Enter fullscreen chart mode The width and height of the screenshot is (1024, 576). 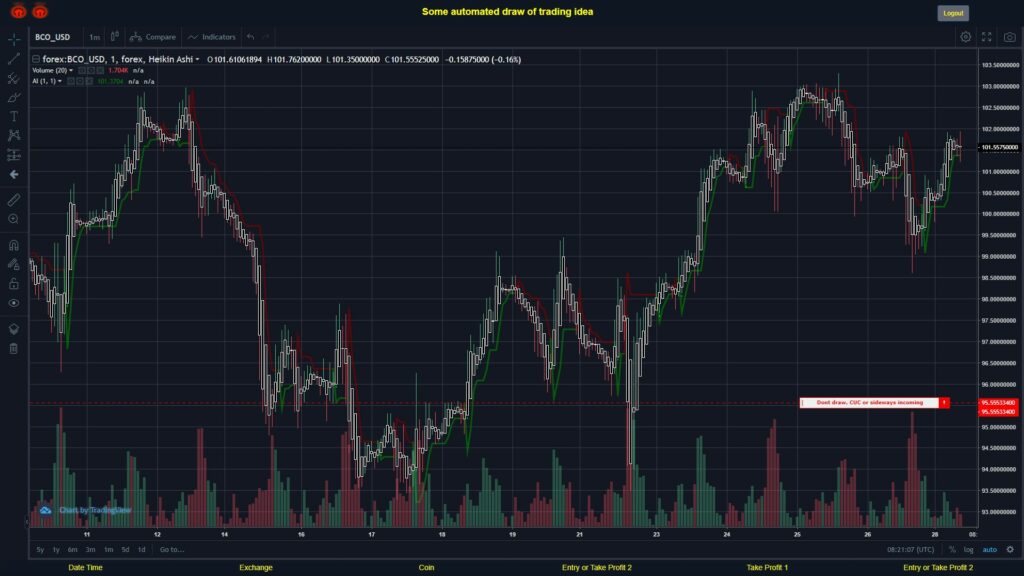[x=987, y=37]
